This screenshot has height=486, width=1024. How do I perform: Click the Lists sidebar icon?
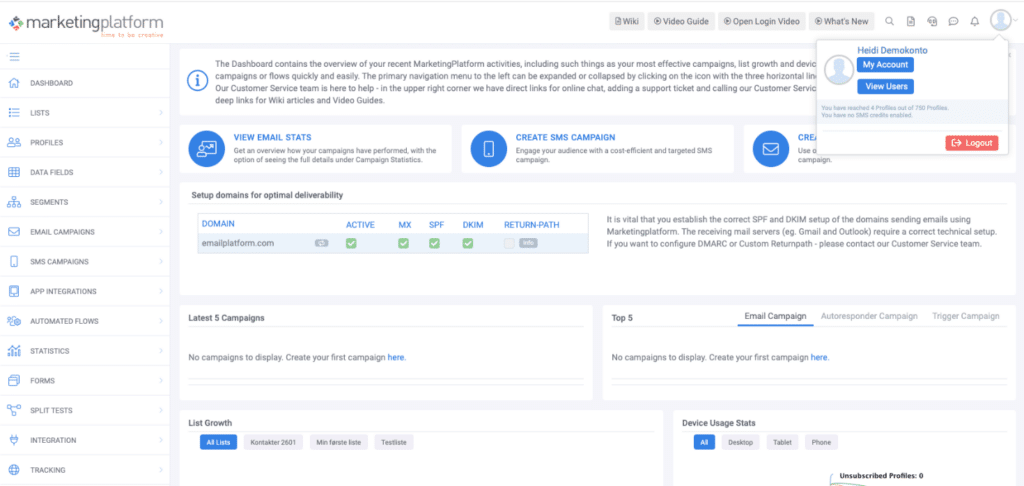tap(14, 113)
